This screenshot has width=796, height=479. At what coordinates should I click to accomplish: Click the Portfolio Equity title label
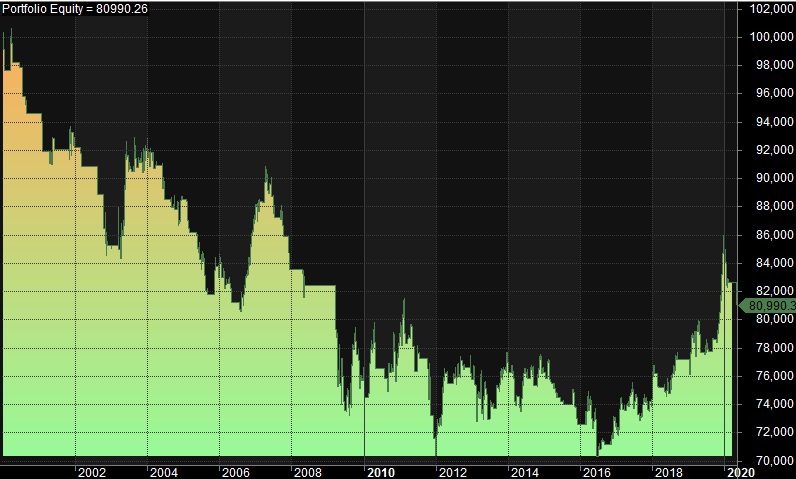click(75, 9)
